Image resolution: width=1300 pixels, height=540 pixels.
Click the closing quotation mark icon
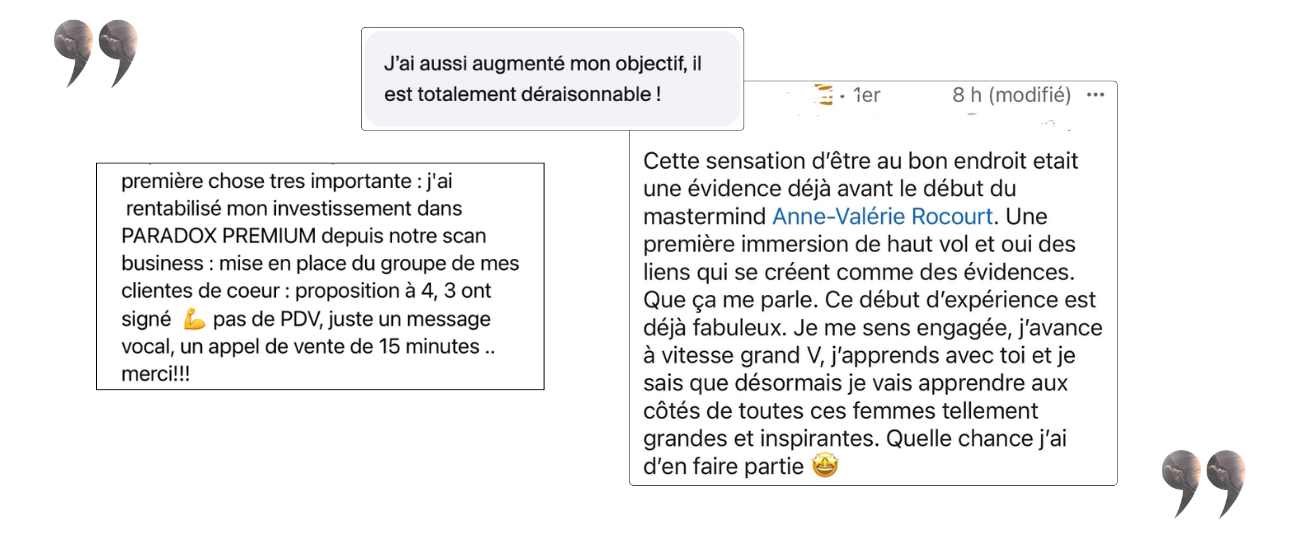coord(1204,484)
